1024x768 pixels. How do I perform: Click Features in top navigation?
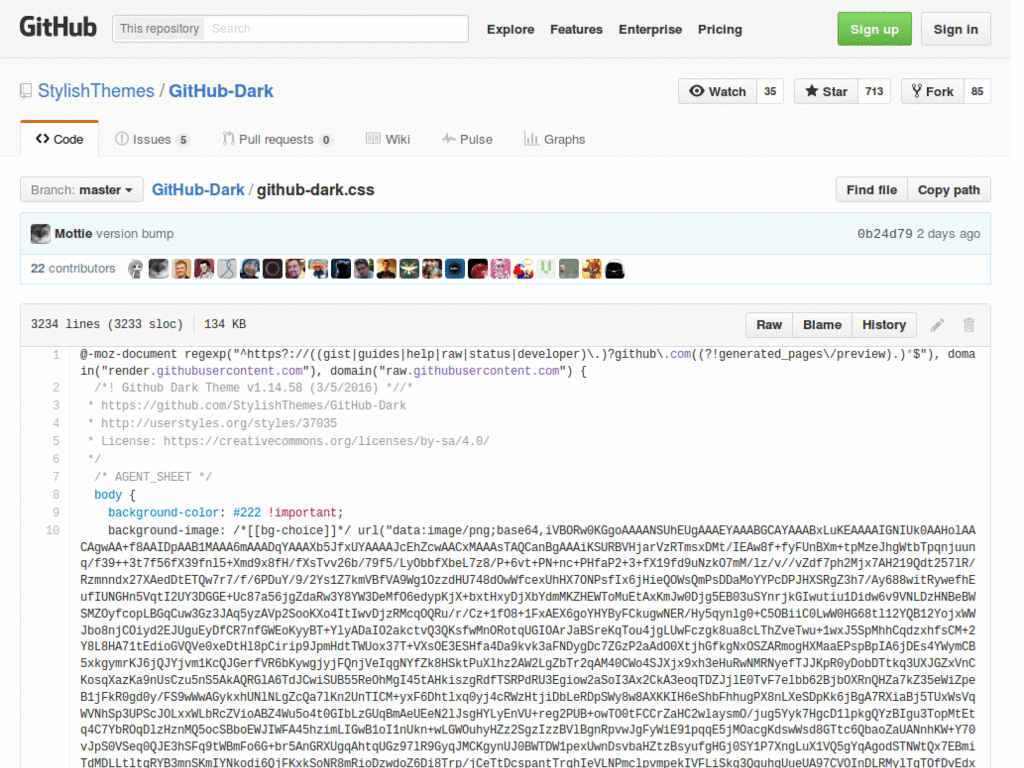[x=576, y=29]
